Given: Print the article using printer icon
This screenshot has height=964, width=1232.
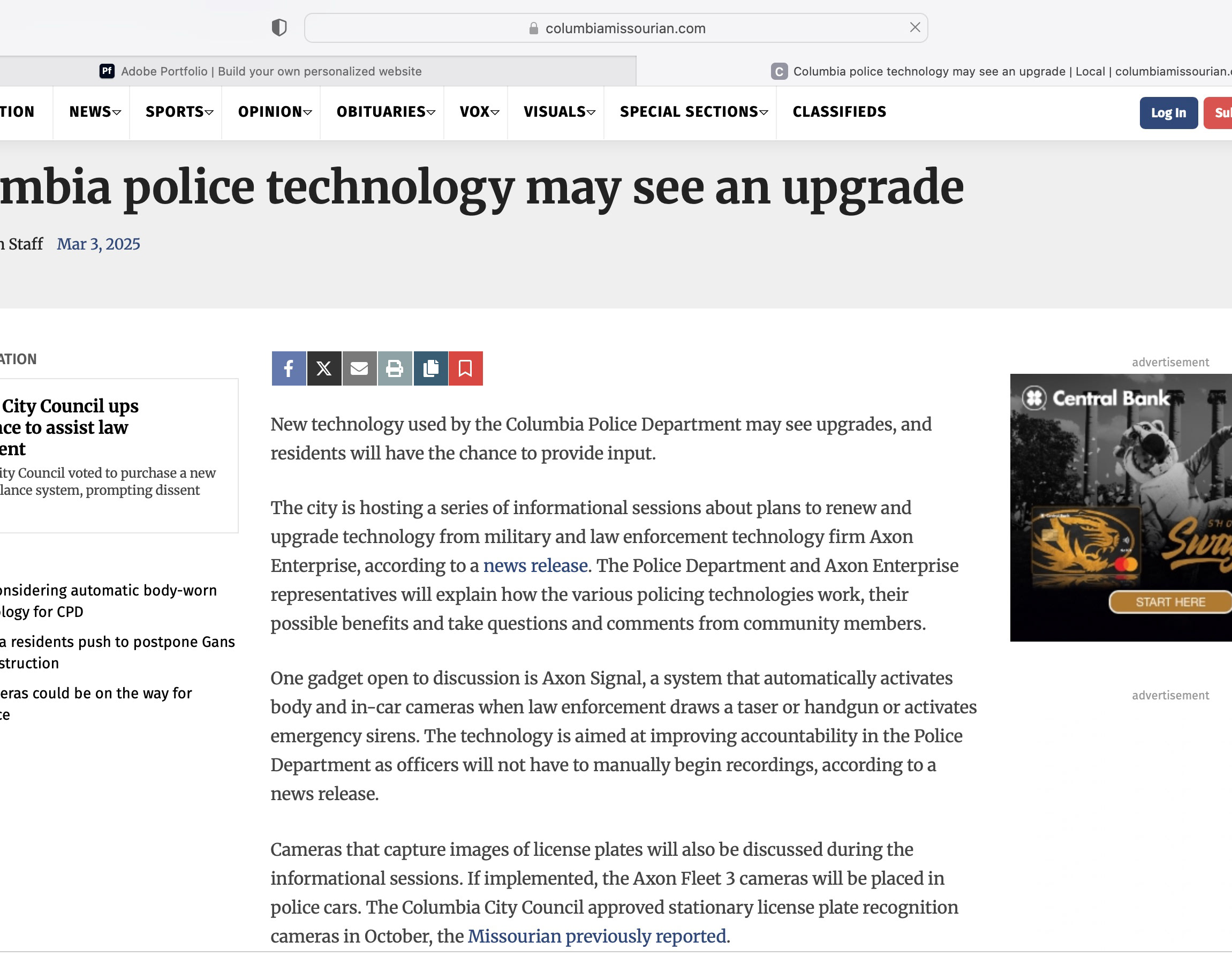Looking at the screenshot, I should (x=395, y=368).
